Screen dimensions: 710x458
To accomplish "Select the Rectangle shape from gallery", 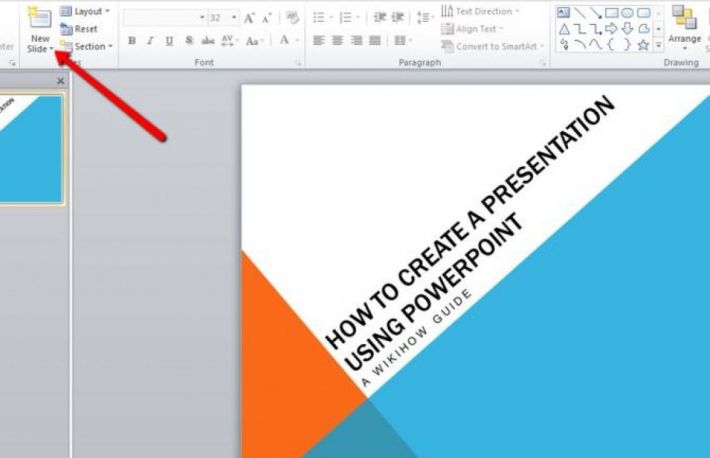I will click(x=611, y=12).
